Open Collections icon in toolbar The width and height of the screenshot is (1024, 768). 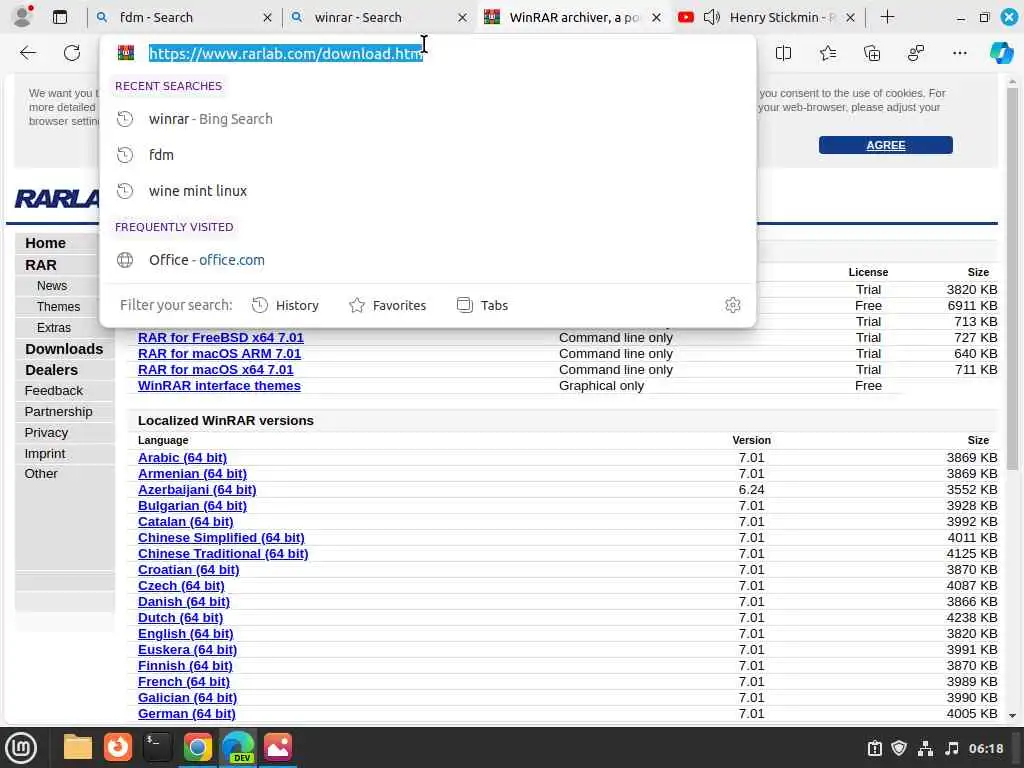click(x=872, y=53)
